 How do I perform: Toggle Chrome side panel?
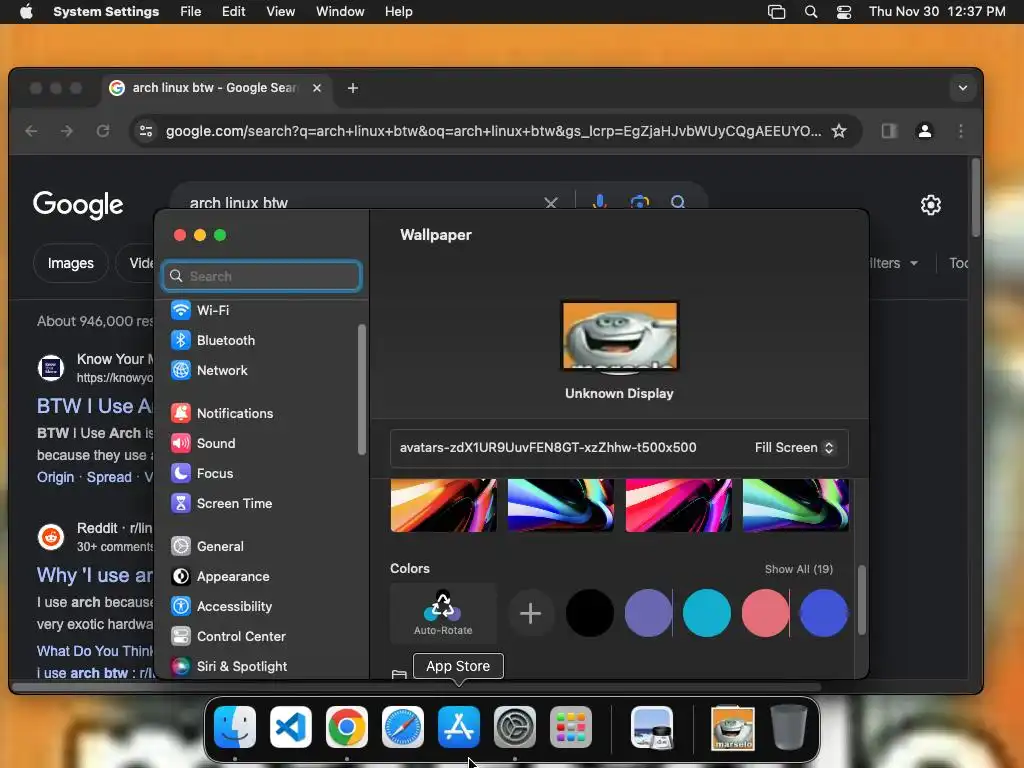tap(889, 131)
